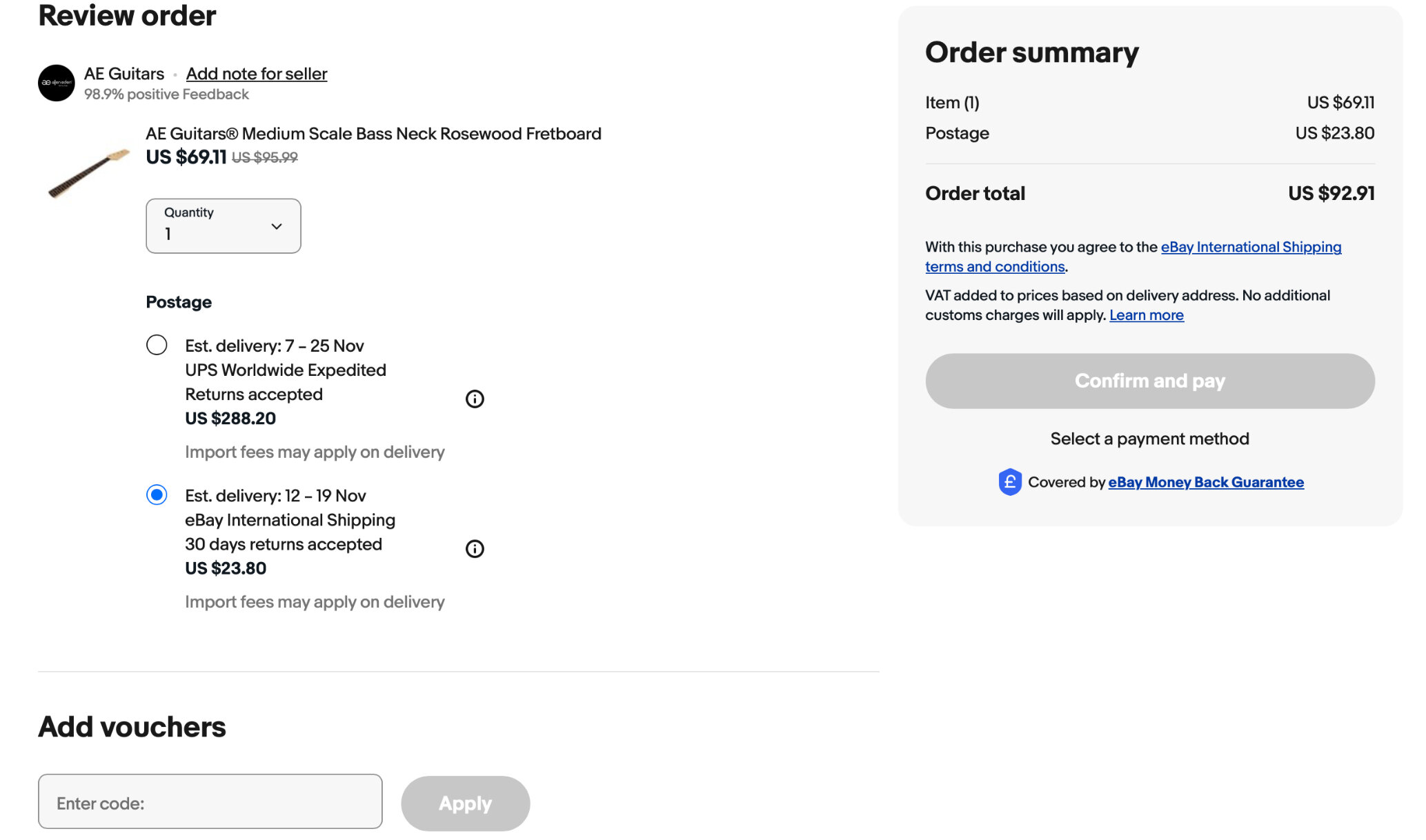Click info icon for UPS Worldwide Expedited
This screenshot has width=1426, height=840.
click(475, 399)
